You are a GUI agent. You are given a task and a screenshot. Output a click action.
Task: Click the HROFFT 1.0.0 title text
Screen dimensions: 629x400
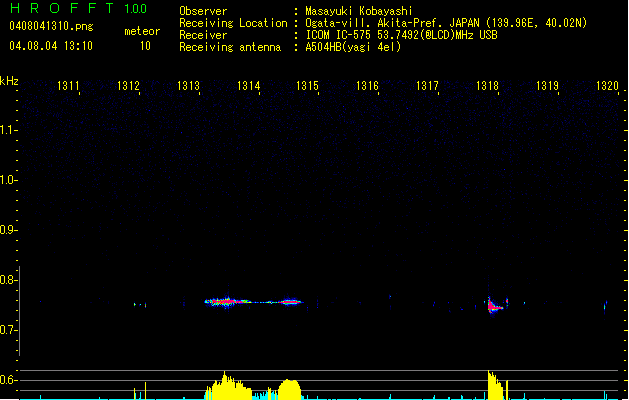[78, 8]
